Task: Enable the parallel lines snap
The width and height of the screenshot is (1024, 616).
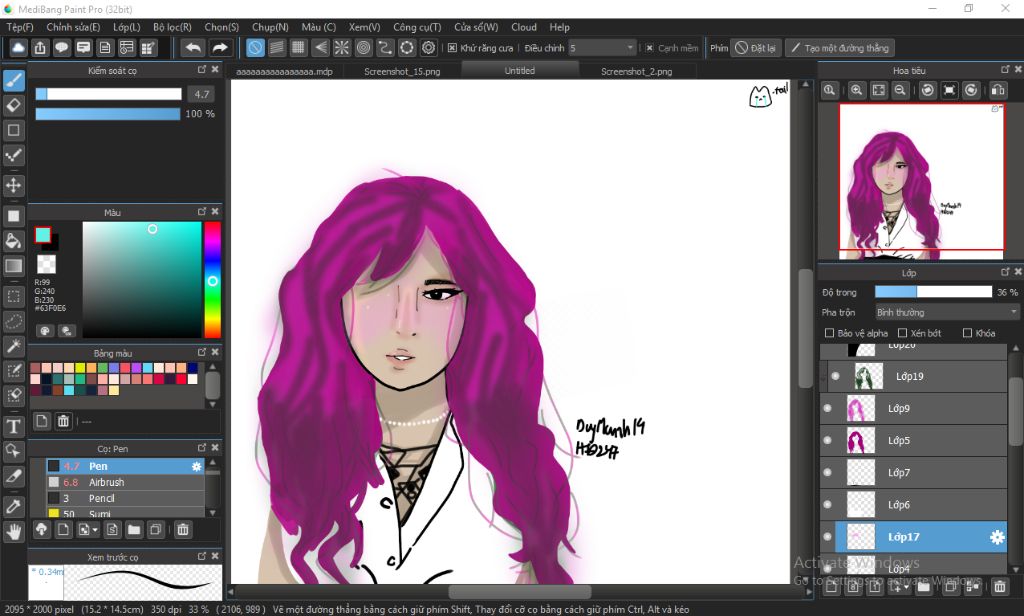Action: click(x=277, y=48)
